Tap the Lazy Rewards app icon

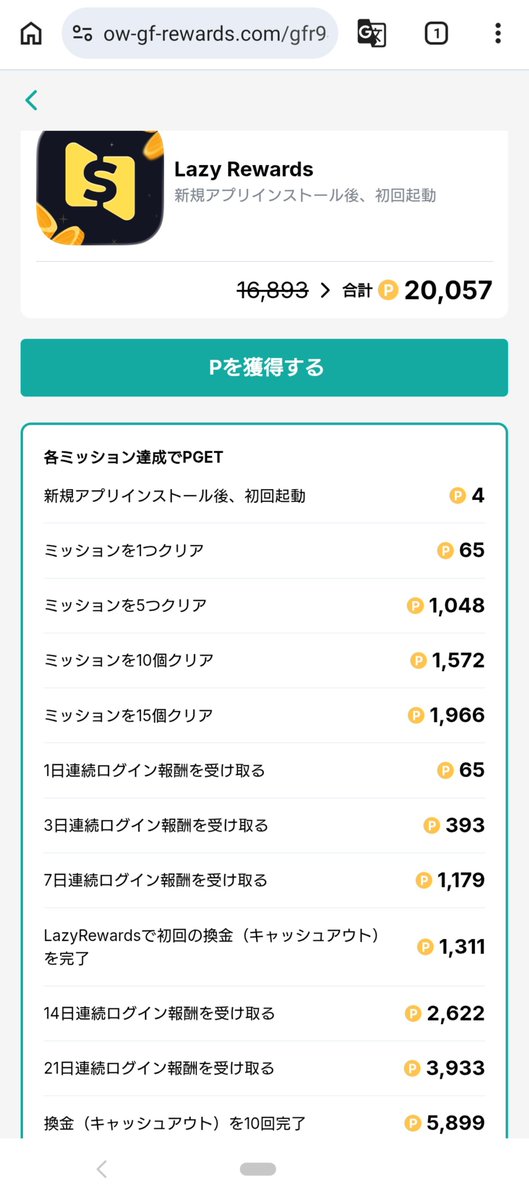tap(100, 187)
